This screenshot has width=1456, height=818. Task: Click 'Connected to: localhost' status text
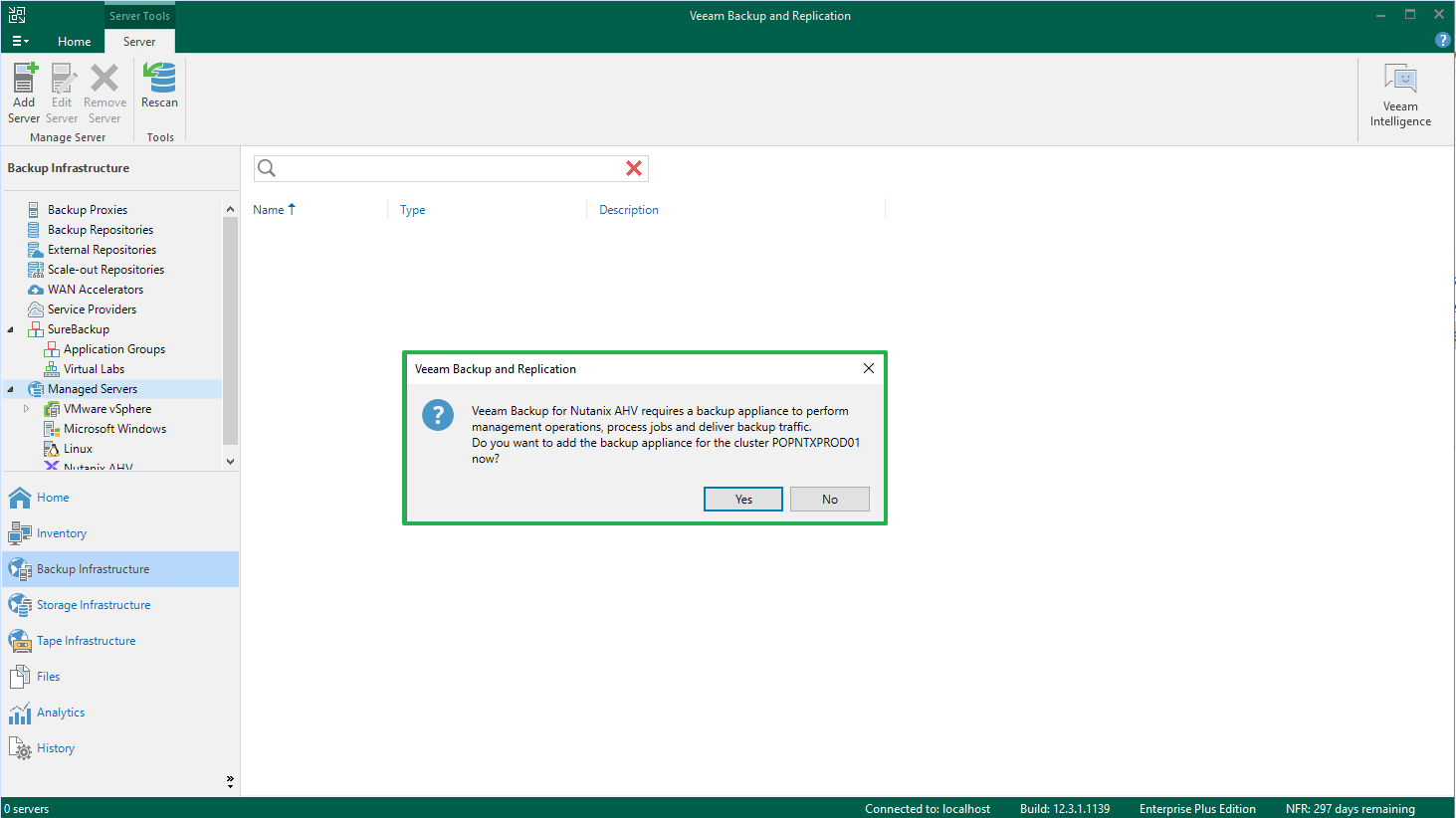pos(928,809)
